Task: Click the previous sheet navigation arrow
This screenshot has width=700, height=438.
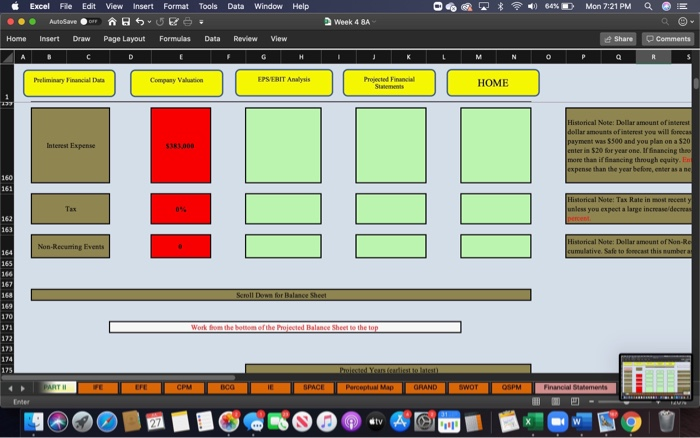Action: pyautogui.click(x=10, y=388)
